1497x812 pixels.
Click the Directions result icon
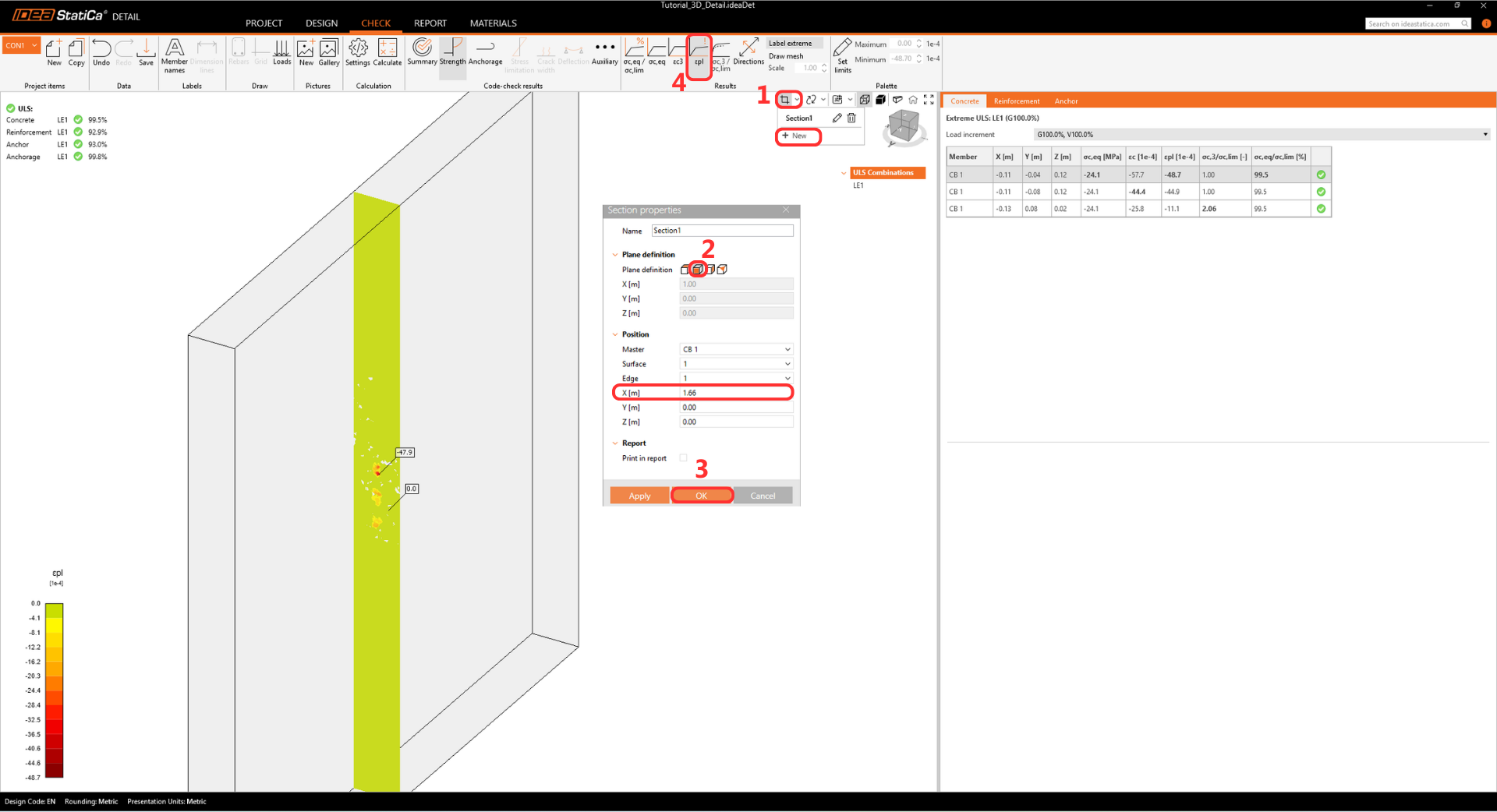coord(748,51)
